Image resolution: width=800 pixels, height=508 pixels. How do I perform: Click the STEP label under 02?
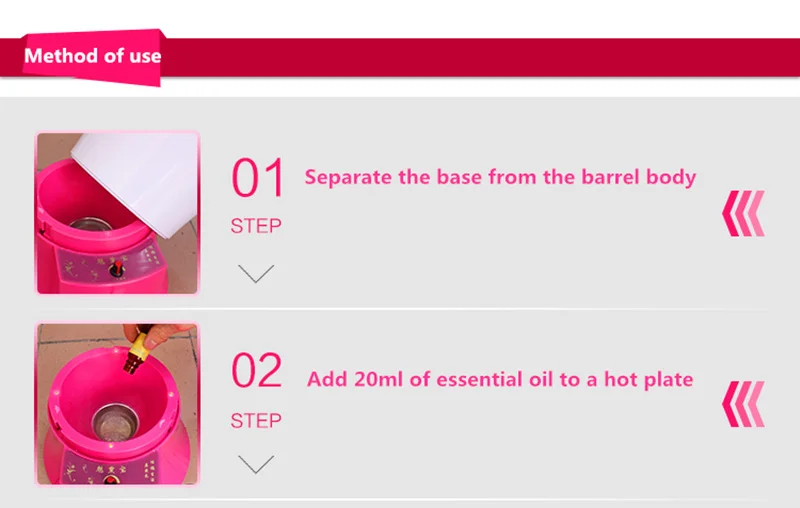[256, 418]
